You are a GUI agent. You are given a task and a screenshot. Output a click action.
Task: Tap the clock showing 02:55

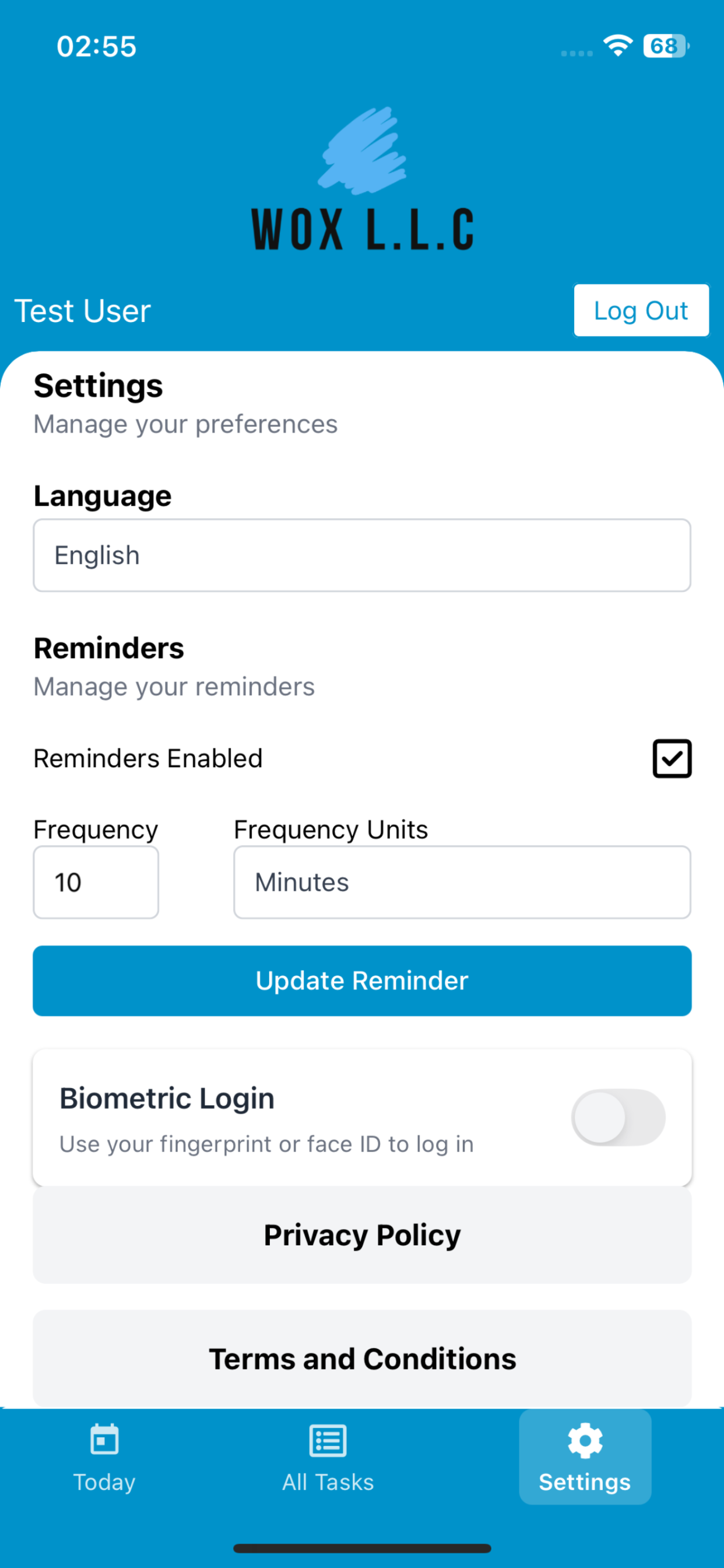coord(97,46)
